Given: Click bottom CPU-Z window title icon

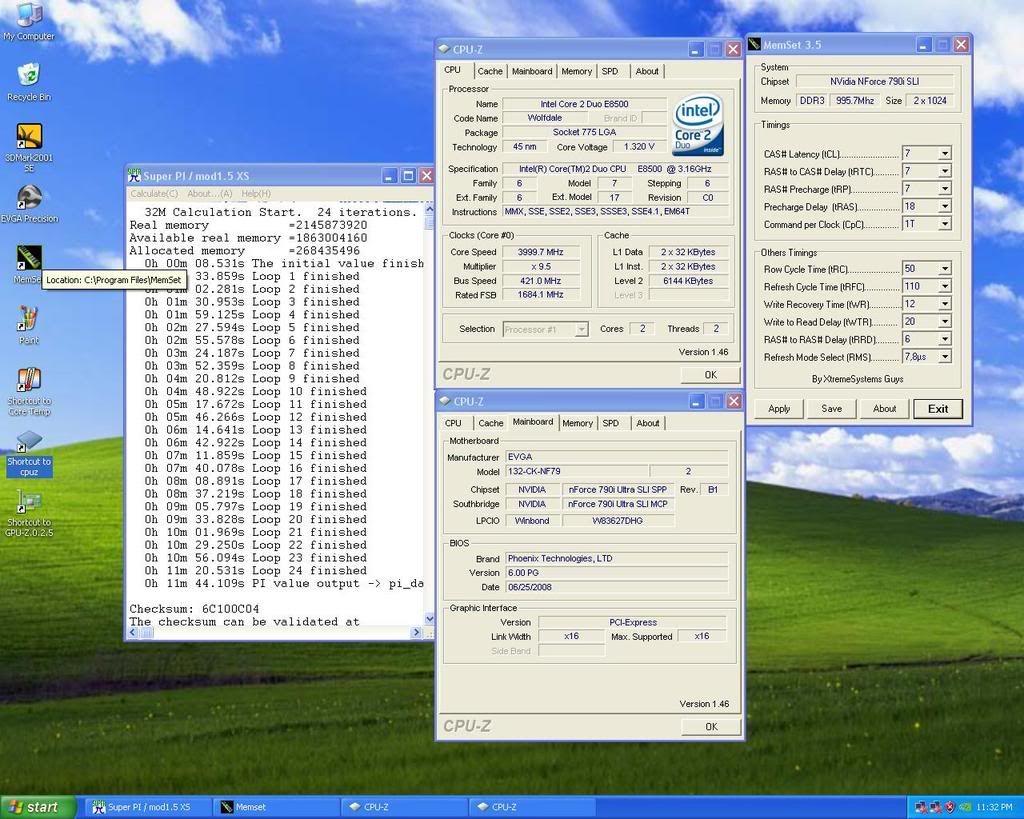Looking at the screenshot, I should (445, 401).
